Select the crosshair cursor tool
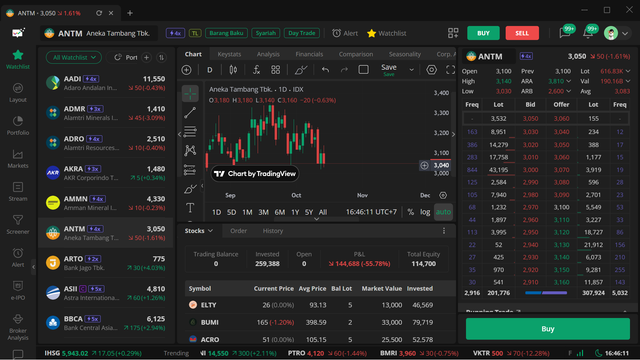This screenshot has height=360, width=640. coord(190,93)
